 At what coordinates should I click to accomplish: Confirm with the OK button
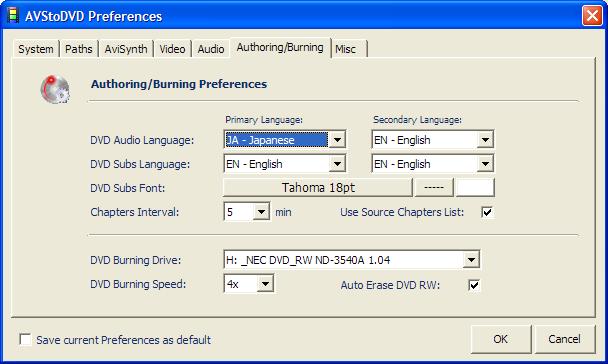click(x=501, y=339)
